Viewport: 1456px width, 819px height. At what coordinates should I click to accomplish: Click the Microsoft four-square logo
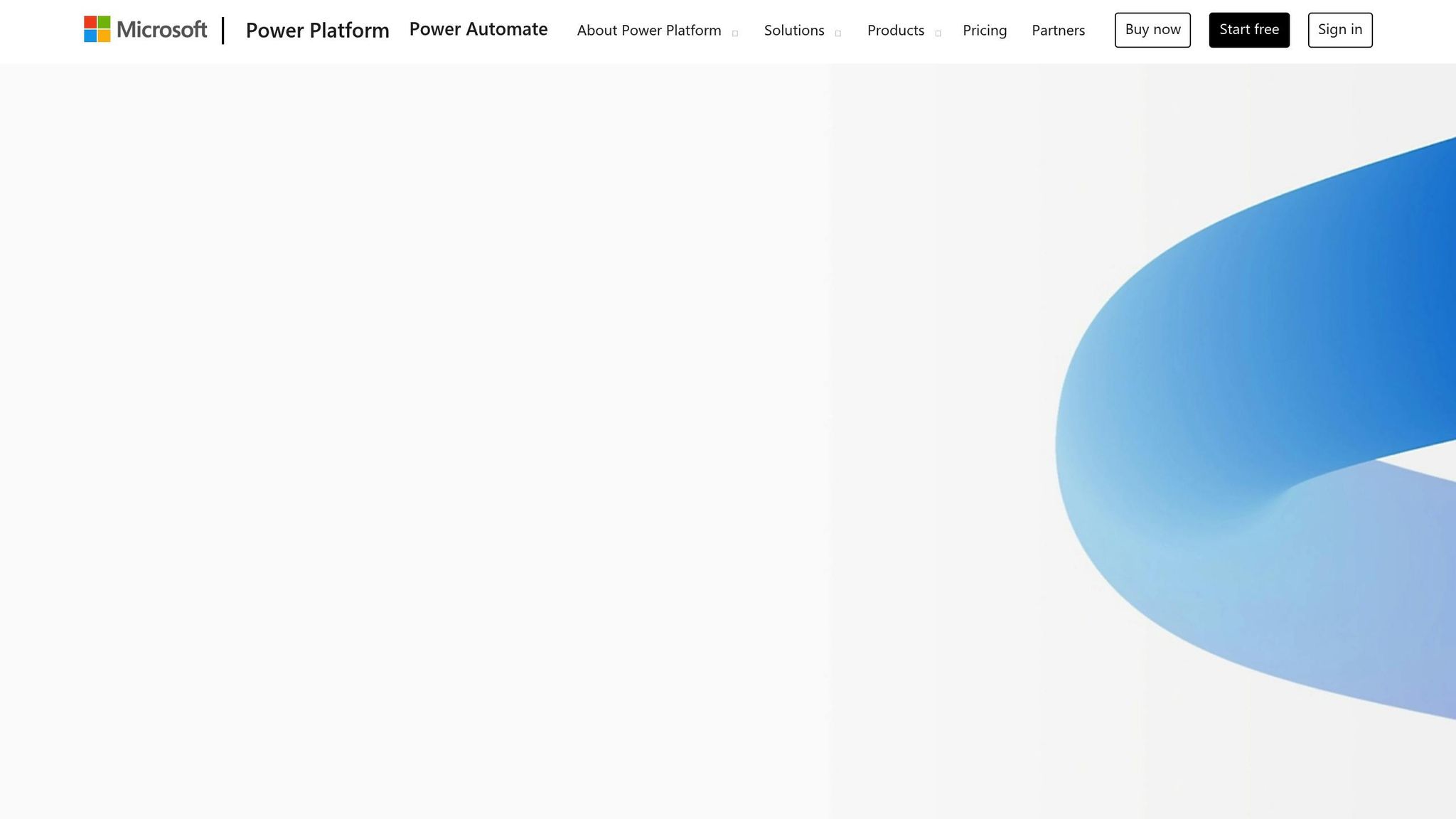[x=96, y=29]
